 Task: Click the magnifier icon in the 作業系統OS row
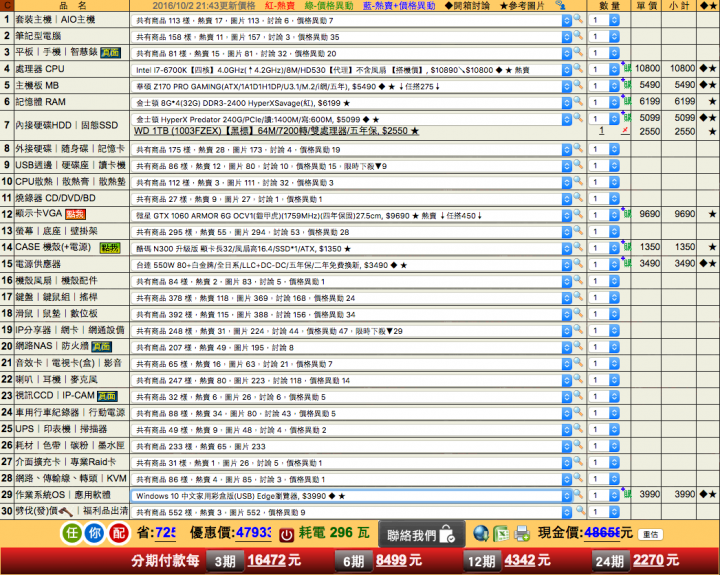[578, 494]
